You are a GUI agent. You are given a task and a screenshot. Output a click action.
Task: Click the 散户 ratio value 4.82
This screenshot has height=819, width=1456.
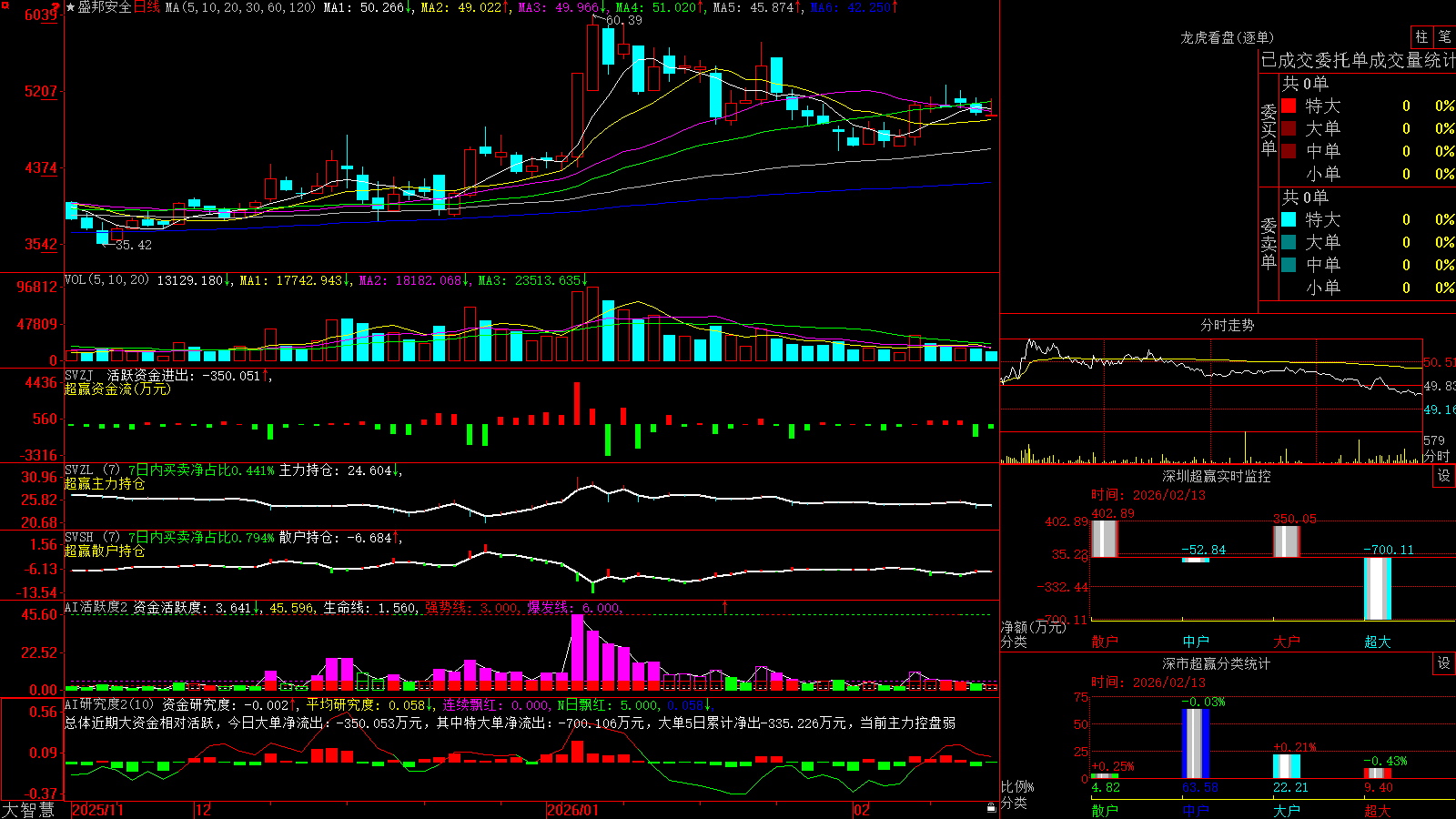coord(1106,787)
